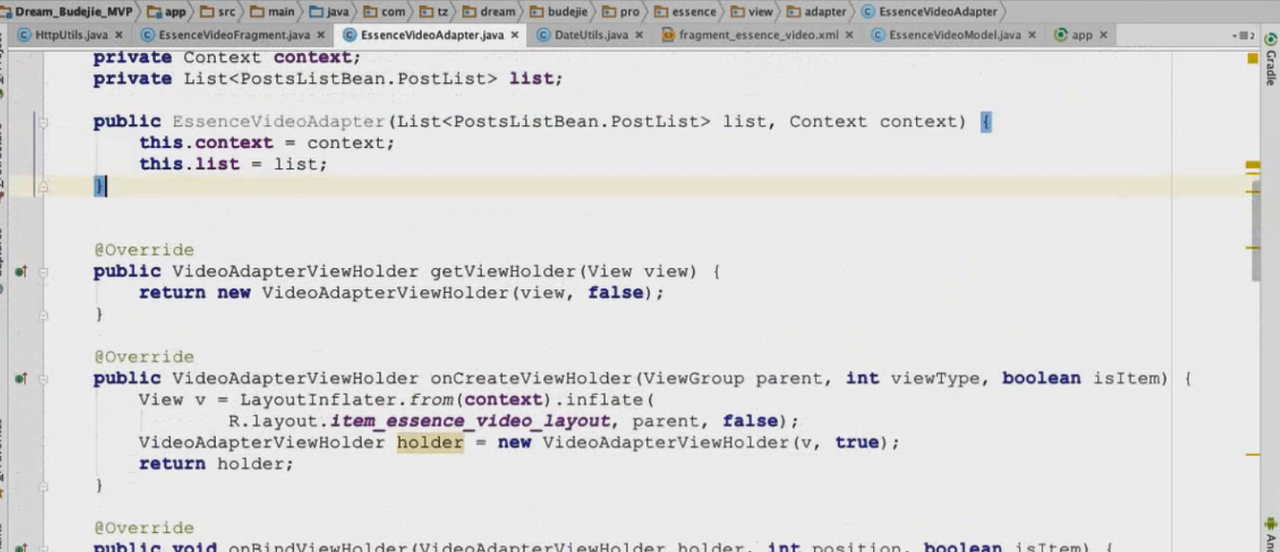
Task: Click 'this.context = context;' line
Action: click(267, 143)
